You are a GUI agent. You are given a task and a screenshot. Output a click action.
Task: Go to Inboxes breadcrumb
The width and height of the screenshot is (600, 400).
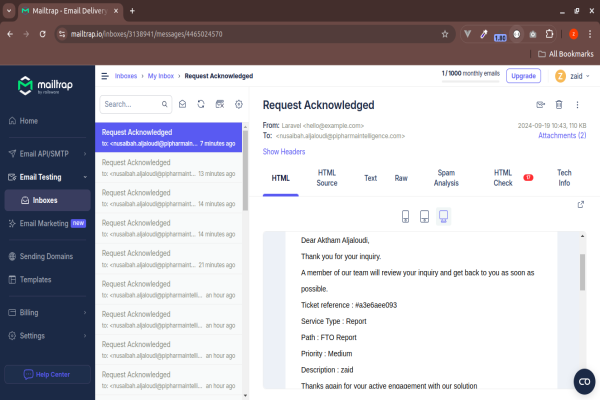[126, 76]
